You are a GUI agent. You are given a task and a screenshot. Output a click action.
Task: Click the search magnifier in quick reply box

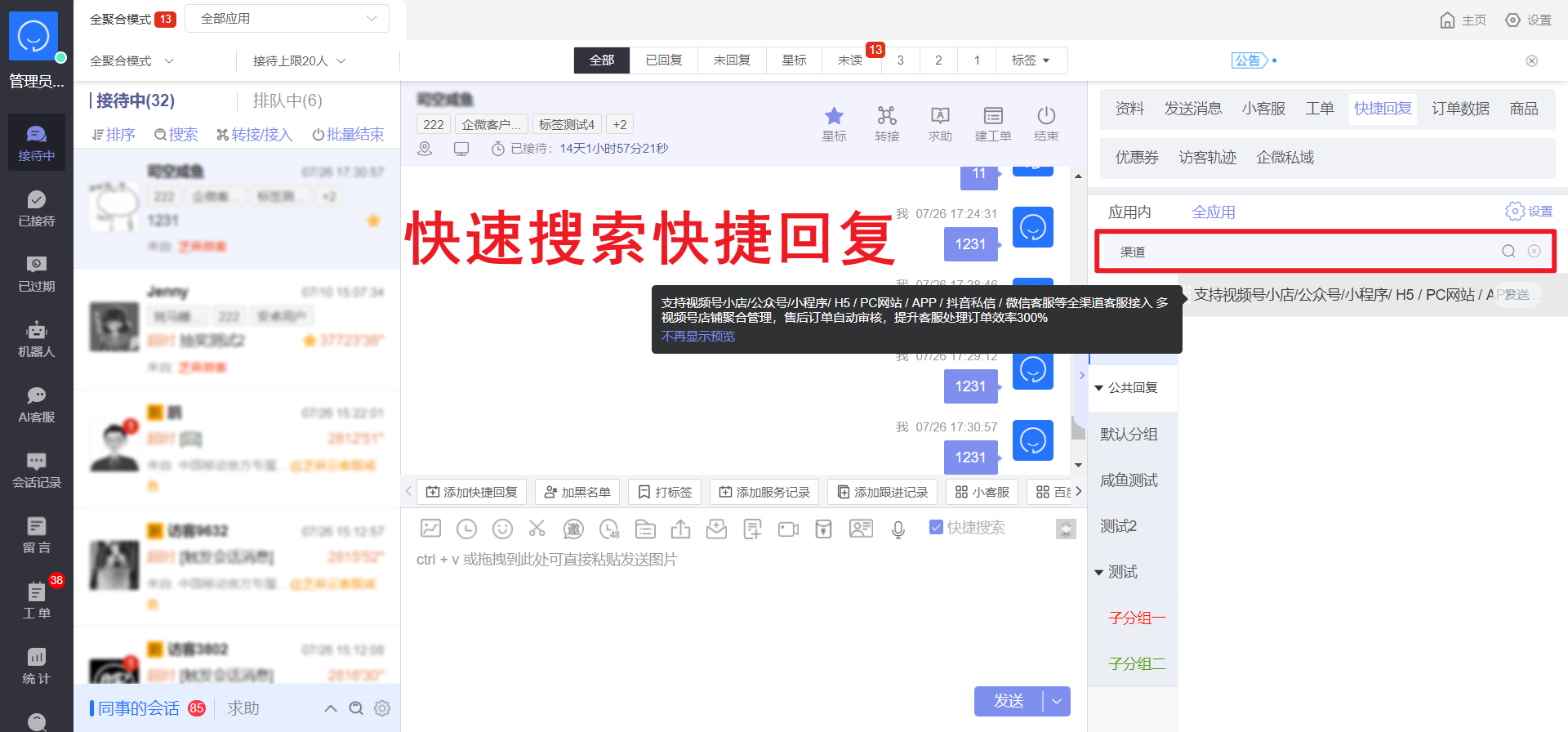[x=1508, y=252]
